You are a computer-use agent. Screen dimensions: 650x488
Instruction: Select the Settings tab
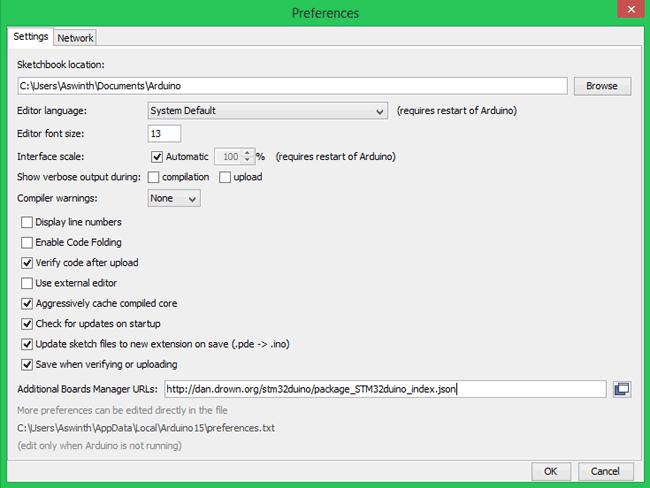click(x=30, y=37)
